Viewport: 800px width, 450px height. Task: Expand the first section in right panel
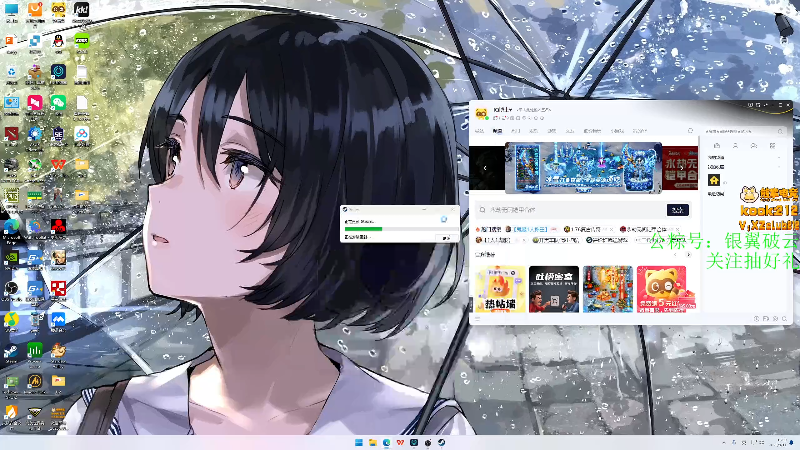tap(779, 158)
